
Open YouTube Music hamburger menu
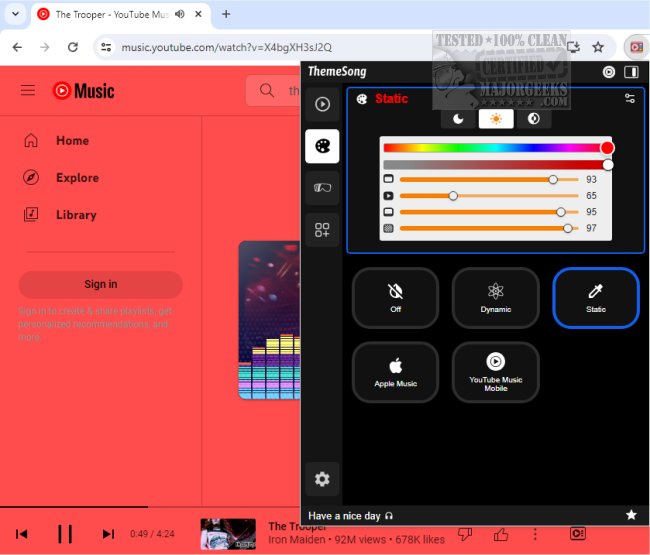tap(28, 90)
